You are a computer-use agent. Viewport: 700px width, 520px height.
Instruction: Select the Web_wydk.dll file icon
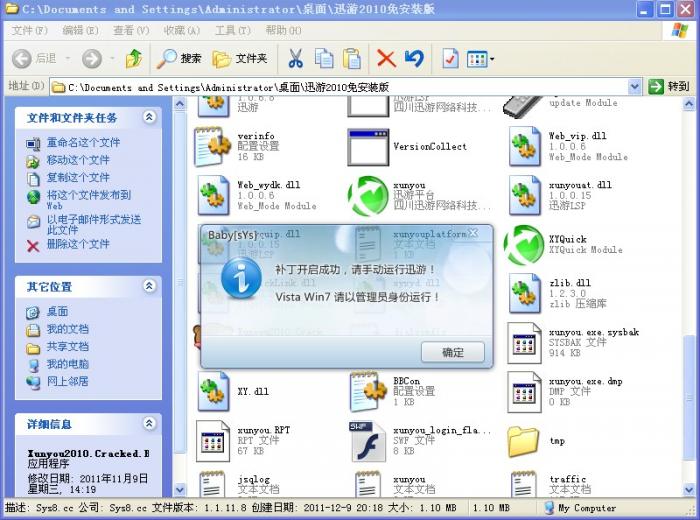pyautogui.click(x=213, y=196)
